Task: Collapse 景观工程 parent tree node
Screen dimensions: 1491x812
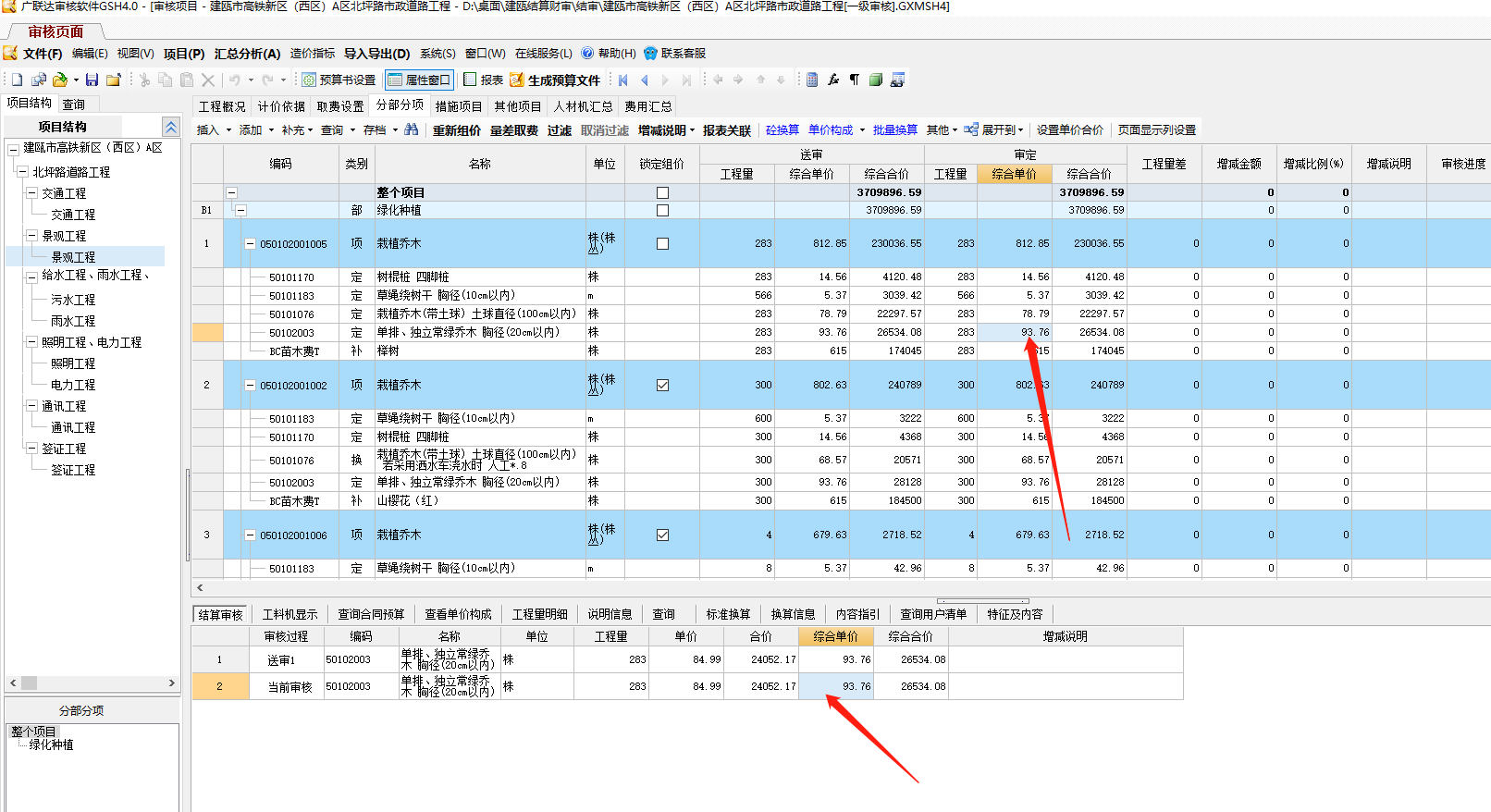Action: pyautogui.click(x=31, y=236)
